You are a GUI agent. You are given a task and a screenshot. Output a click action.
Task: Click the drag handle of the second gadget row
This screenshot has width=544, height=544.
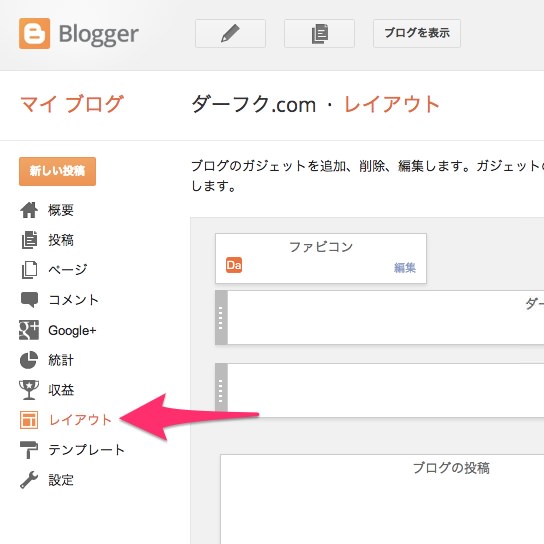point(221,390)
